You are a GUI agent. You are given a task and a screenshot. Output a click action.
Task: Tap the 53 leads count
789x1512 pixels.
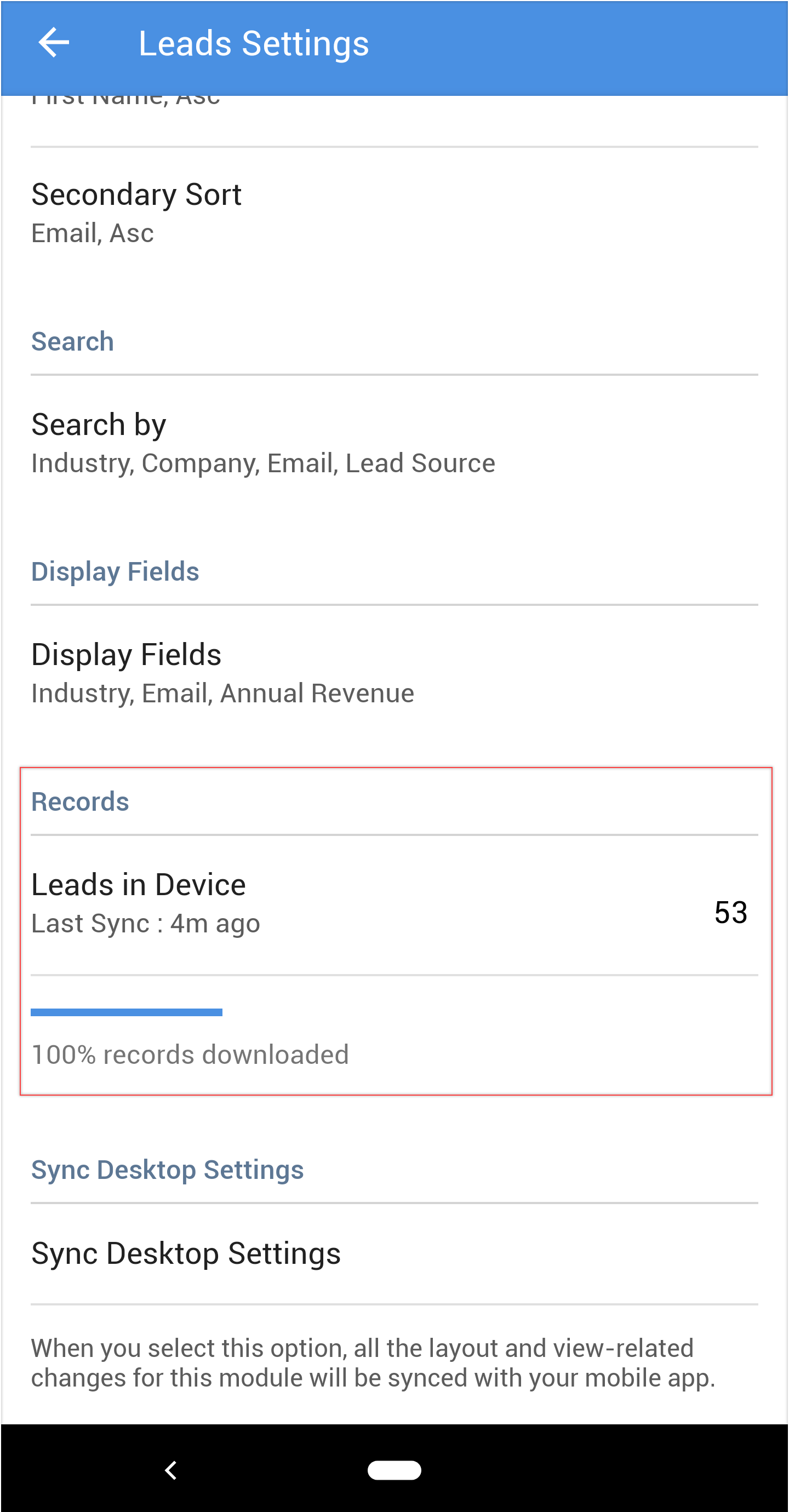point(730,912)
